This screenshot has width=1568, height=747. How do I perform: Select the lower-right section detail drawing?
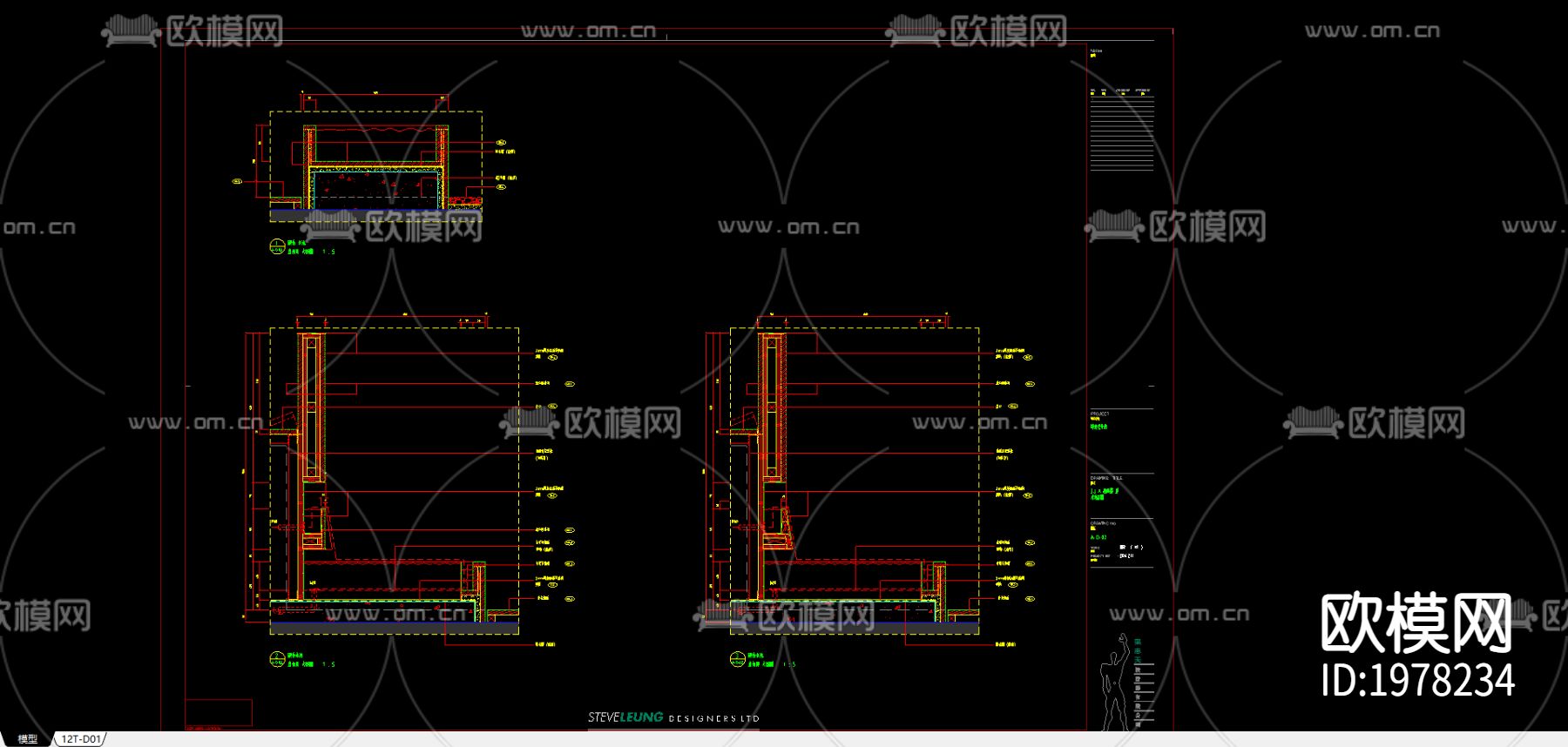click(x=855, y=481)
